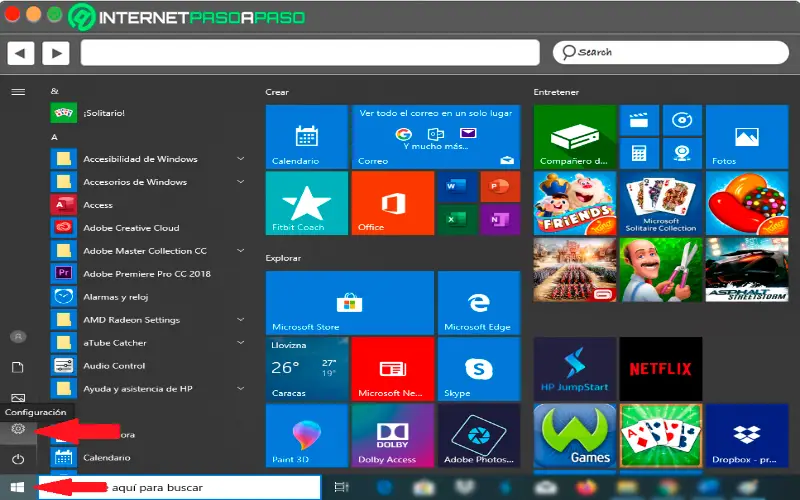Open the March of Empires game tile
Viewport: 800px width, 500px height.
(575, 269)
